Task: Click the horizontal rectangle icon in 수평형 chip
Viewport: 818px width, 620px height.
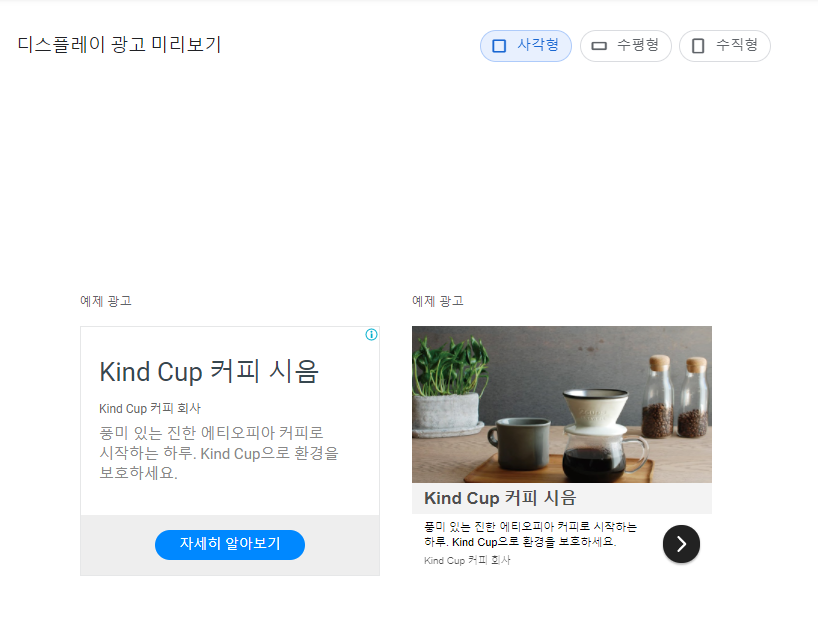Action: click(x=599, y=46)
